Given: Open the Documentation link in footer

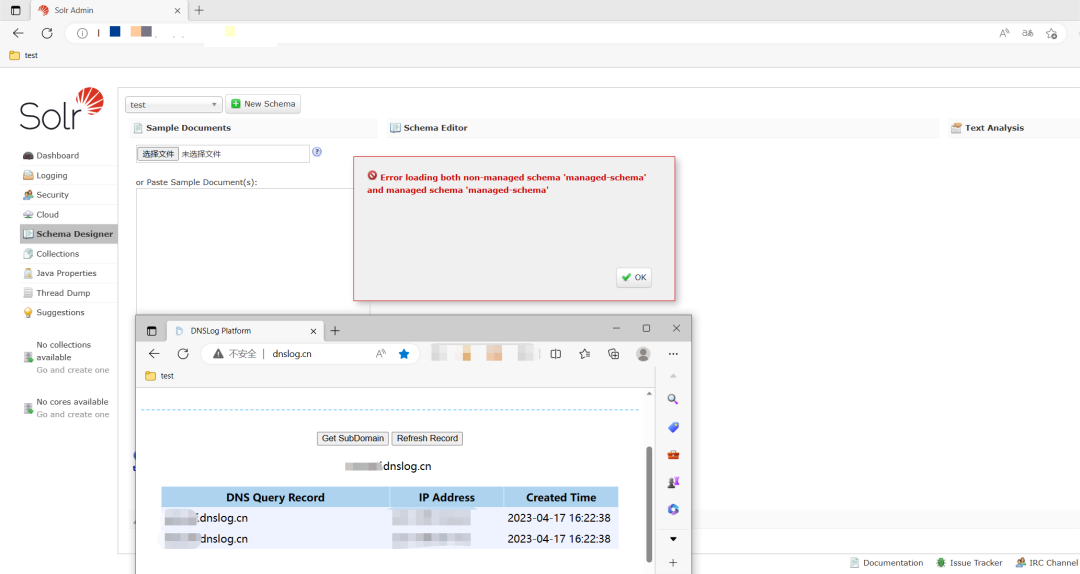Looking at the screenshot, I should coord(886,563).
